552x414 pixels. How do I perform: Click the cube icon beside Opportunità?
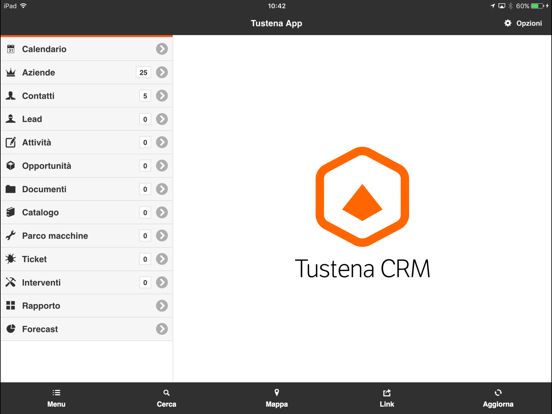11,165
